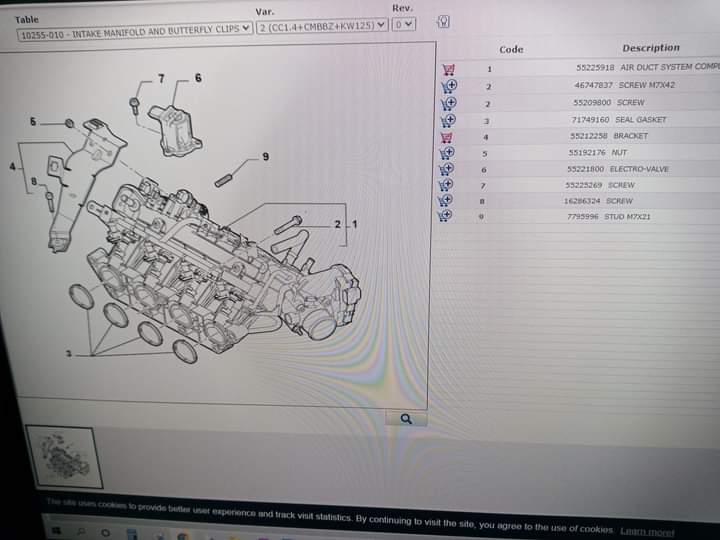
Task: Select the intake manifold diagram thumbnail
Action: (64, 458)
